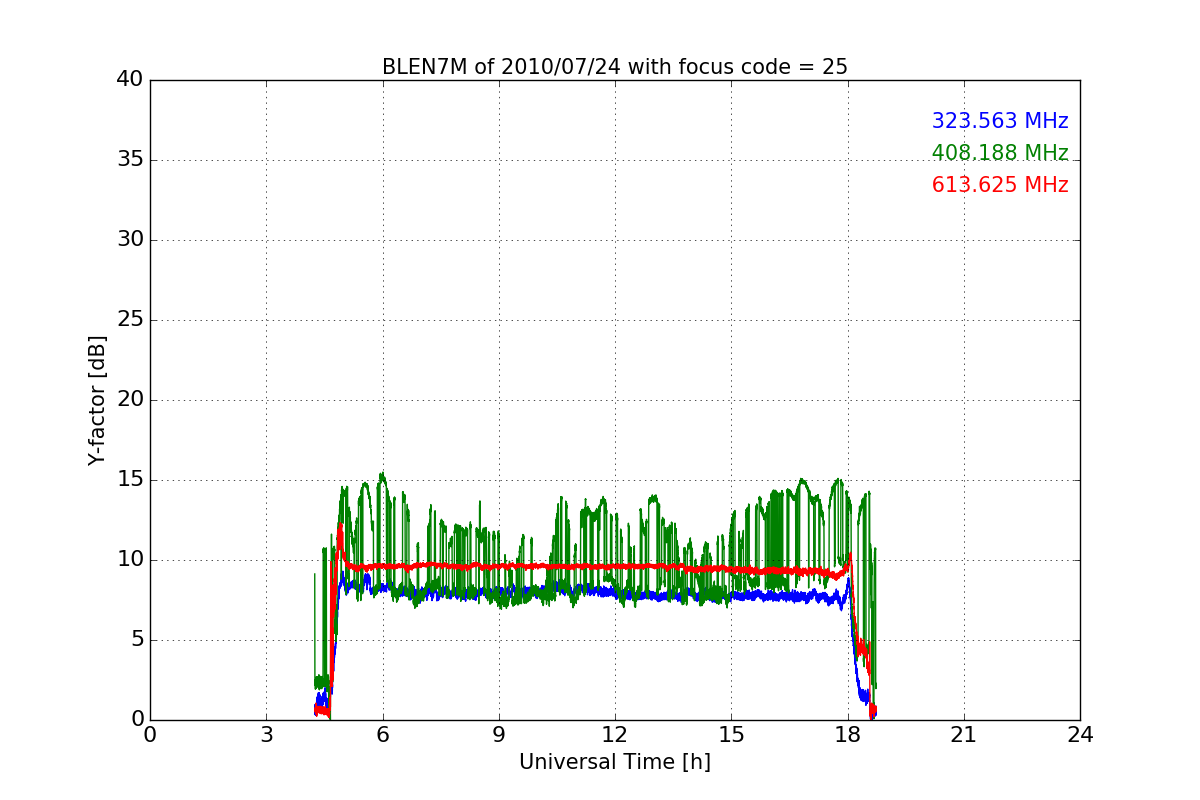The width and height of the screenshot is (1200, 800).
Task: Select the 323.563 MHz legend label
Action: pos(1000,121)
